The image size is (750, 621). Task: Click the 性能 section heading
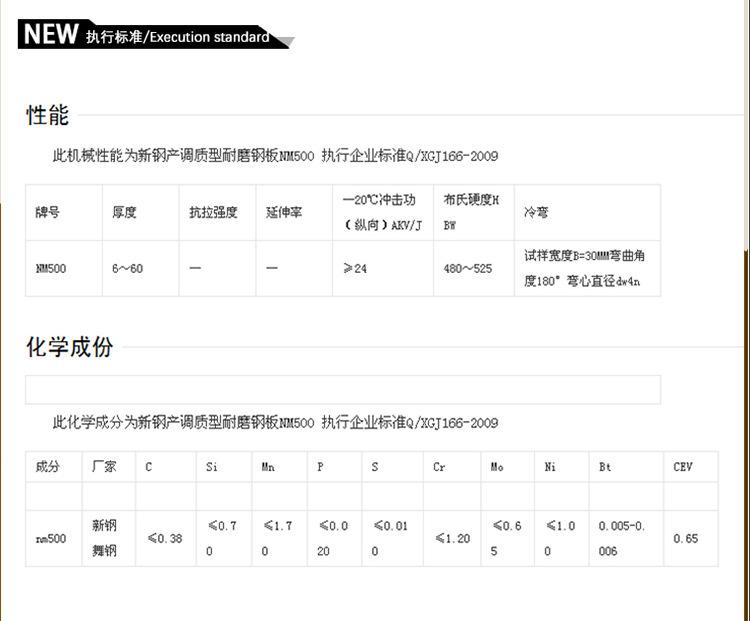click(x=47, y=116)
